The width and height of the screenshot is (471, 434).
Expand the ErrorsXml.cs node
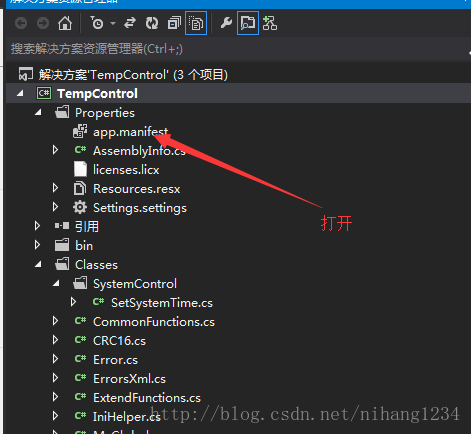coord(55,378)
